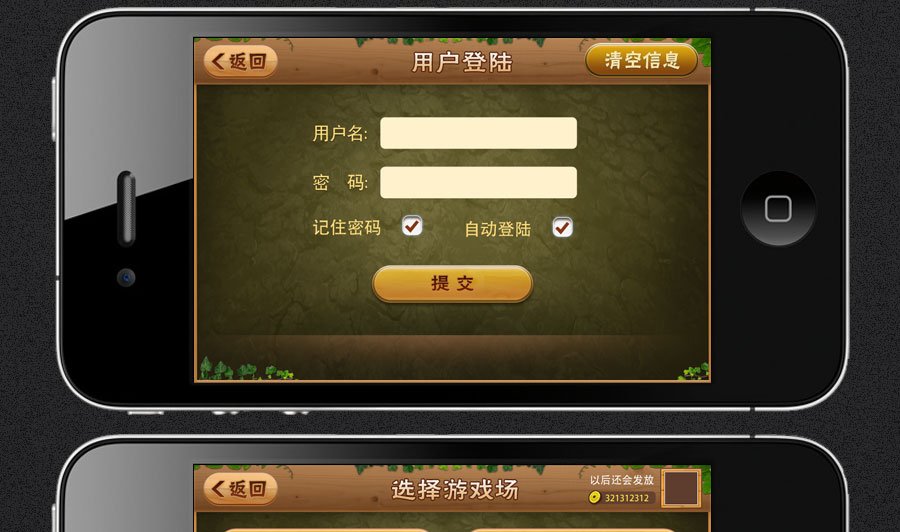Click the front camera lens on top phone
The width and height of the screenshot is (900, 532).
coord(126,278)
